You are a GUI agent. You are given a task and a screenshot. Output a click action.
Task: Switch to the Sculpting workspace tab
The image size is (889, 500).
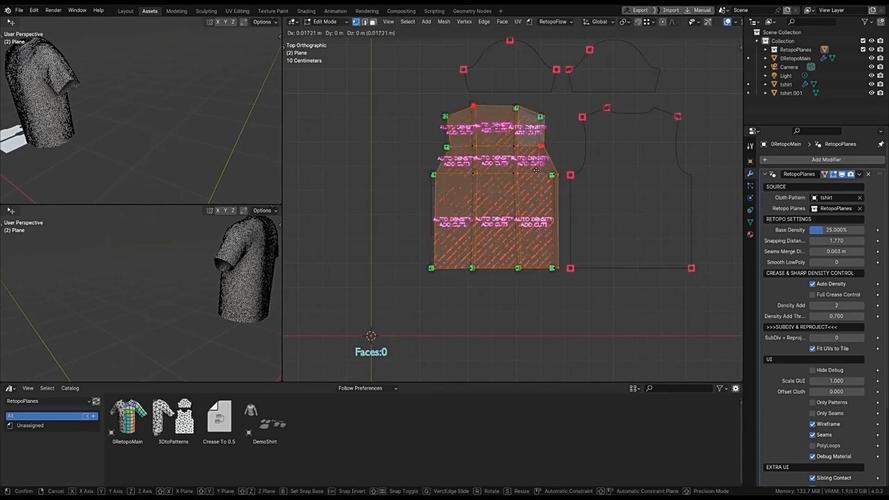pos(206,11)
